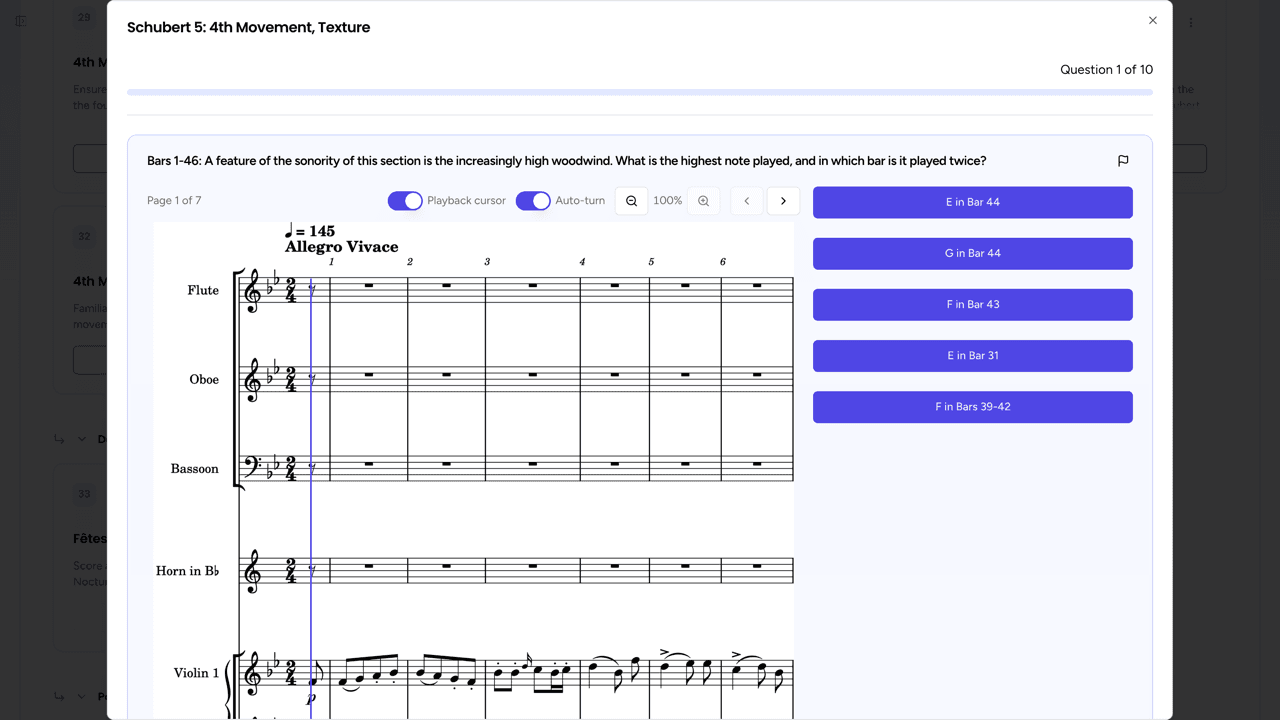The width and height of the screenshot is (1280, 720).
Task: Go to the next score page
Action: click(x=783, y=201)
